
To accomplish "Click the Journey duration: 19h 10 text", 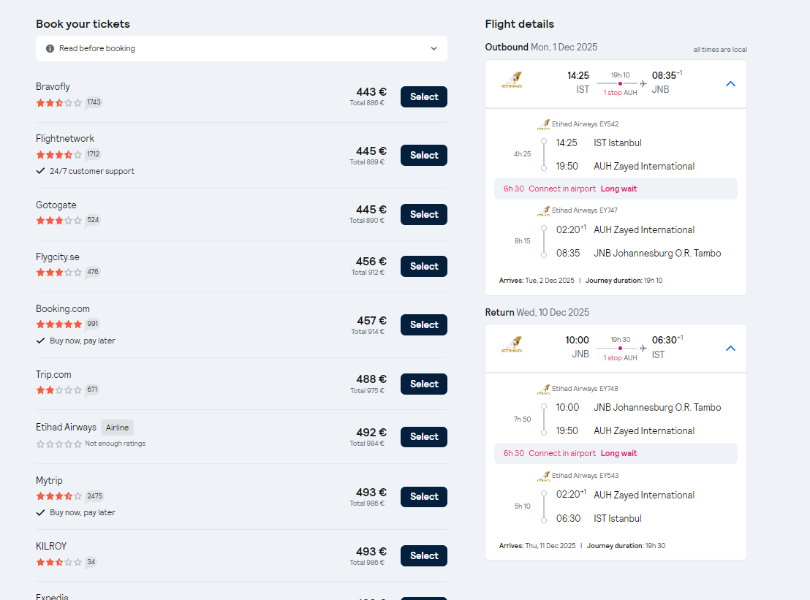I will pyautogui.click(x=624, y=281).
